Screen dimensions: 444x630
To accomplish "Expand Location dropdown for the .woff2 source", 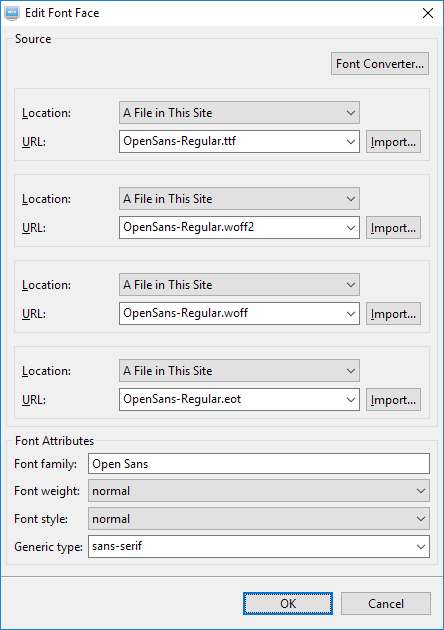I will [x=239, y=198].
